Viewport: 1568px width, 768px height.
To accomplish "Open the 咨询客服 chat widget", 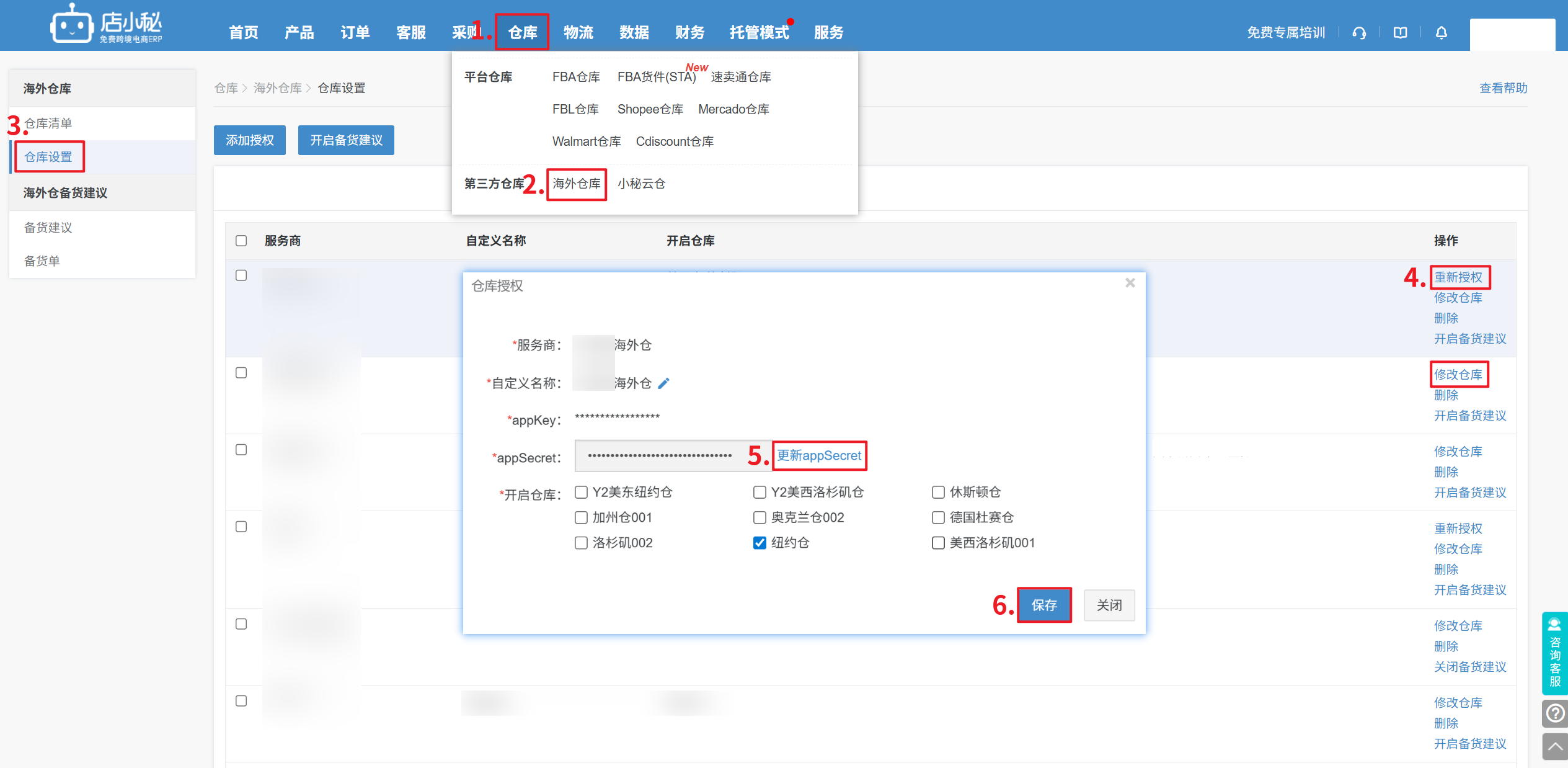I will tap(1554, 653).
